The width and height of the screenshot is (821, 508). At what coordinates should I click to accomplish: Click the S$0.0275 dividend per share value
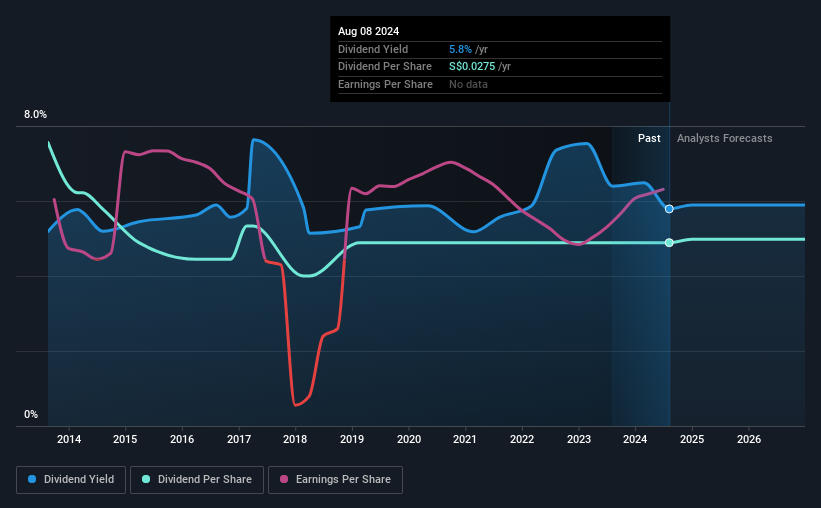tap(472, 67)
